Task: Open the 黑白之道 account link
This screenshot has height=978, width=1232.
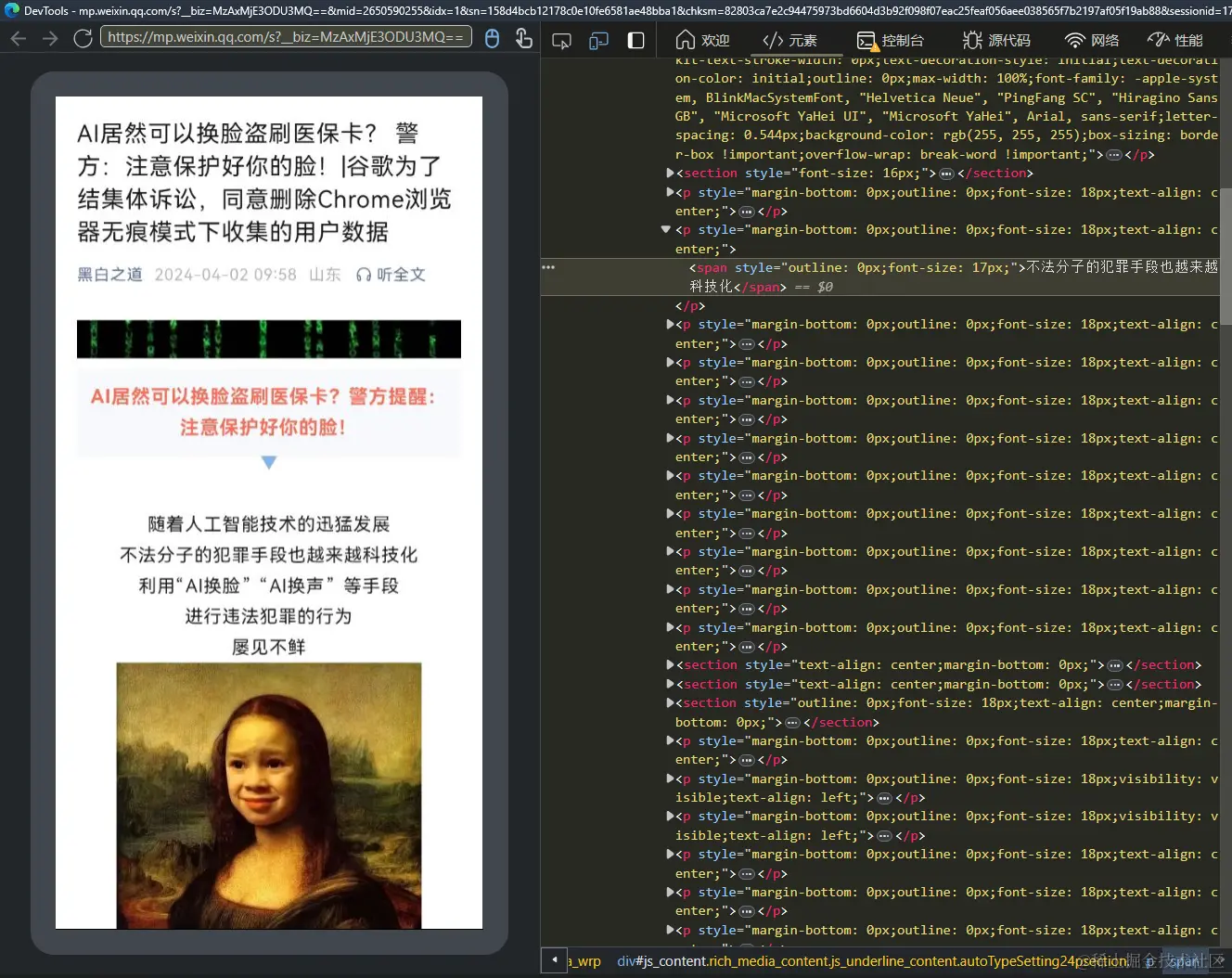Action: (x=109, y=275)
